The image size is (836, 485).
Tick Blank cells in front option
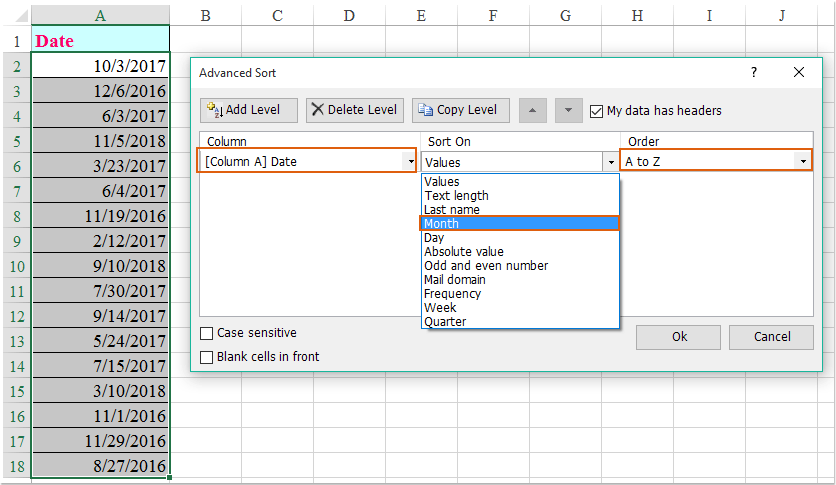[207, 357]
